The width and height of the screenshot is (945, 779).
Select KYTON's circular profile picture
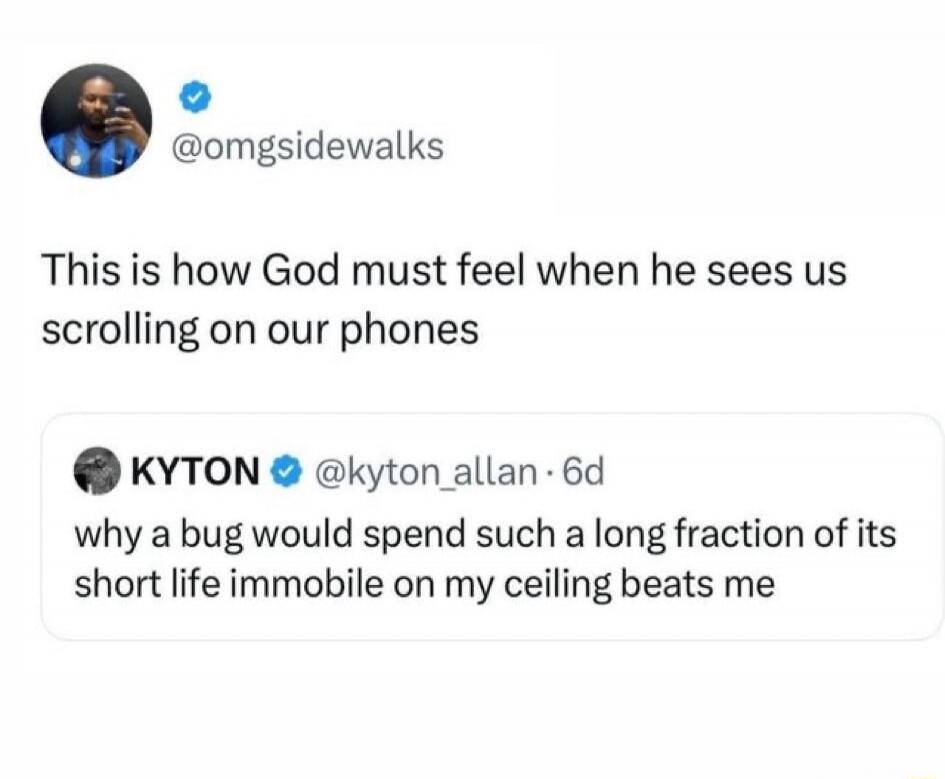(x=95, y=471)
